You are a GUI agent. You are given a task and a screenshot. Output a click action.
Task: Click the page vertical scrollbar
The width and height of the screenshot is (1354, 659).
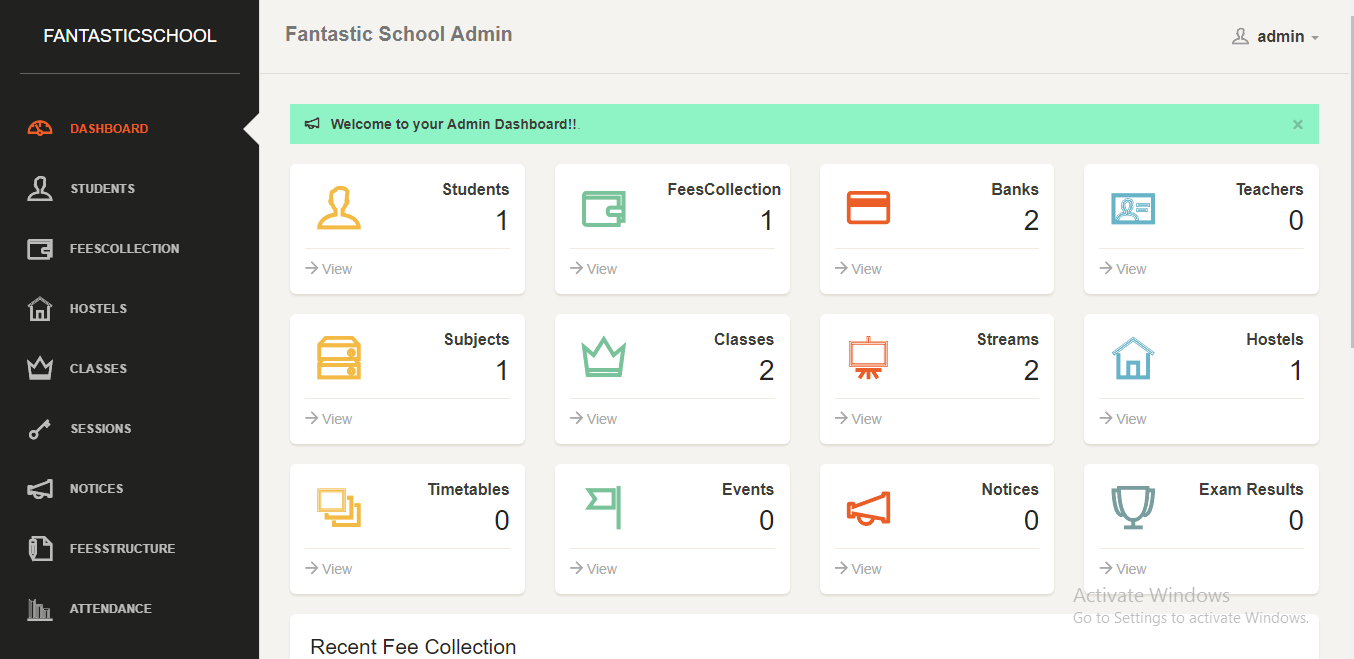point(1350,200)
